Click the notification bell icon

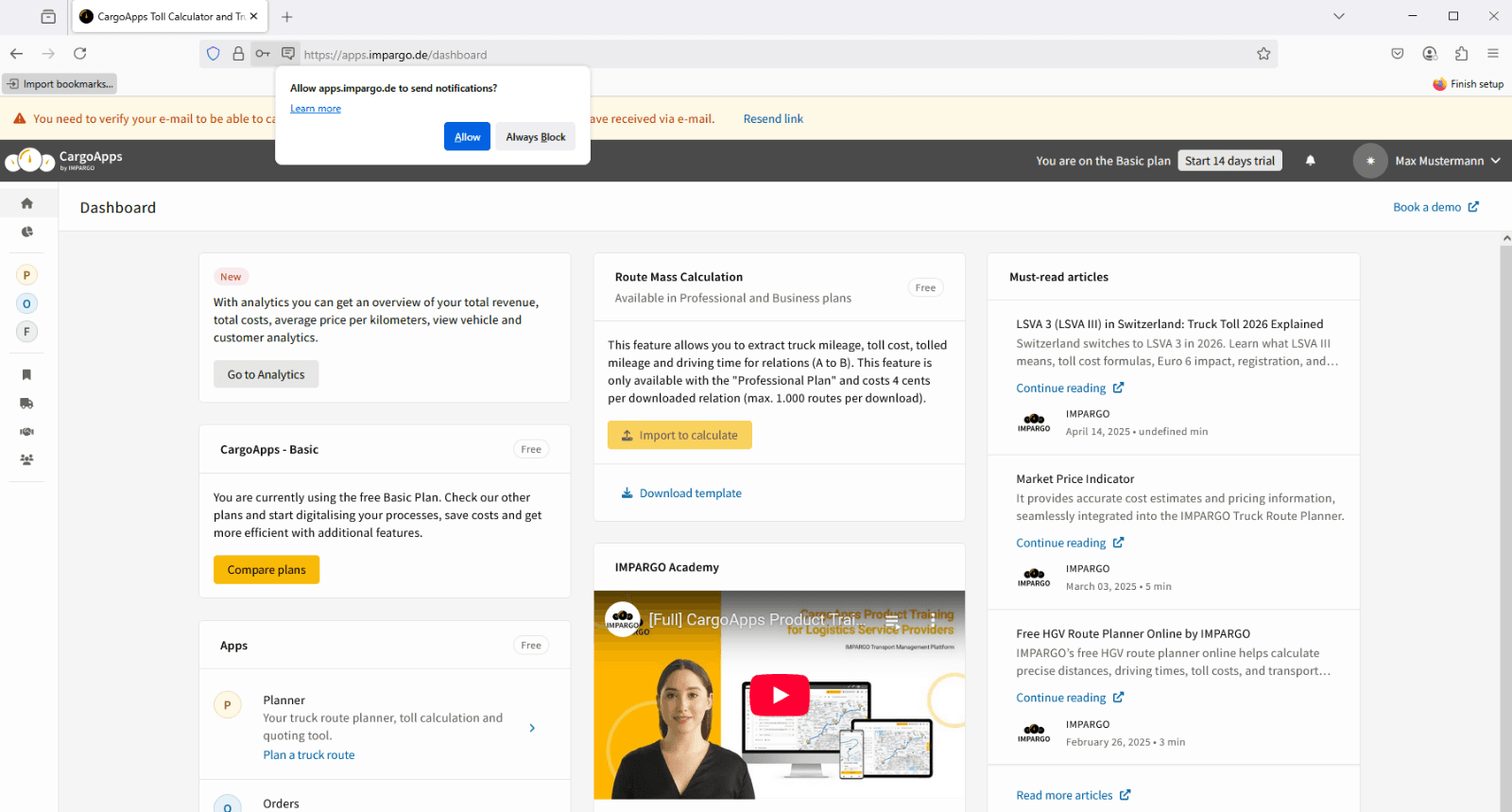click(x=1310, y=161)
